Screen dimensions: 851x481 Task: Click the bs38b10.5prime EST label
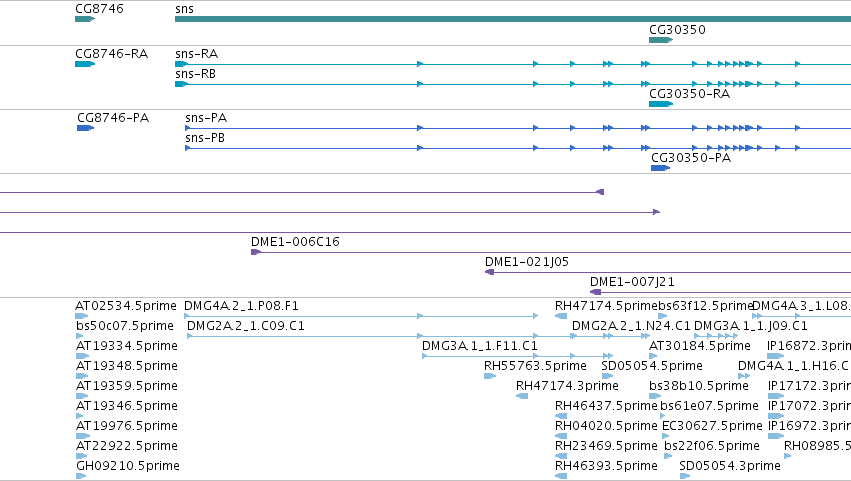699,386
